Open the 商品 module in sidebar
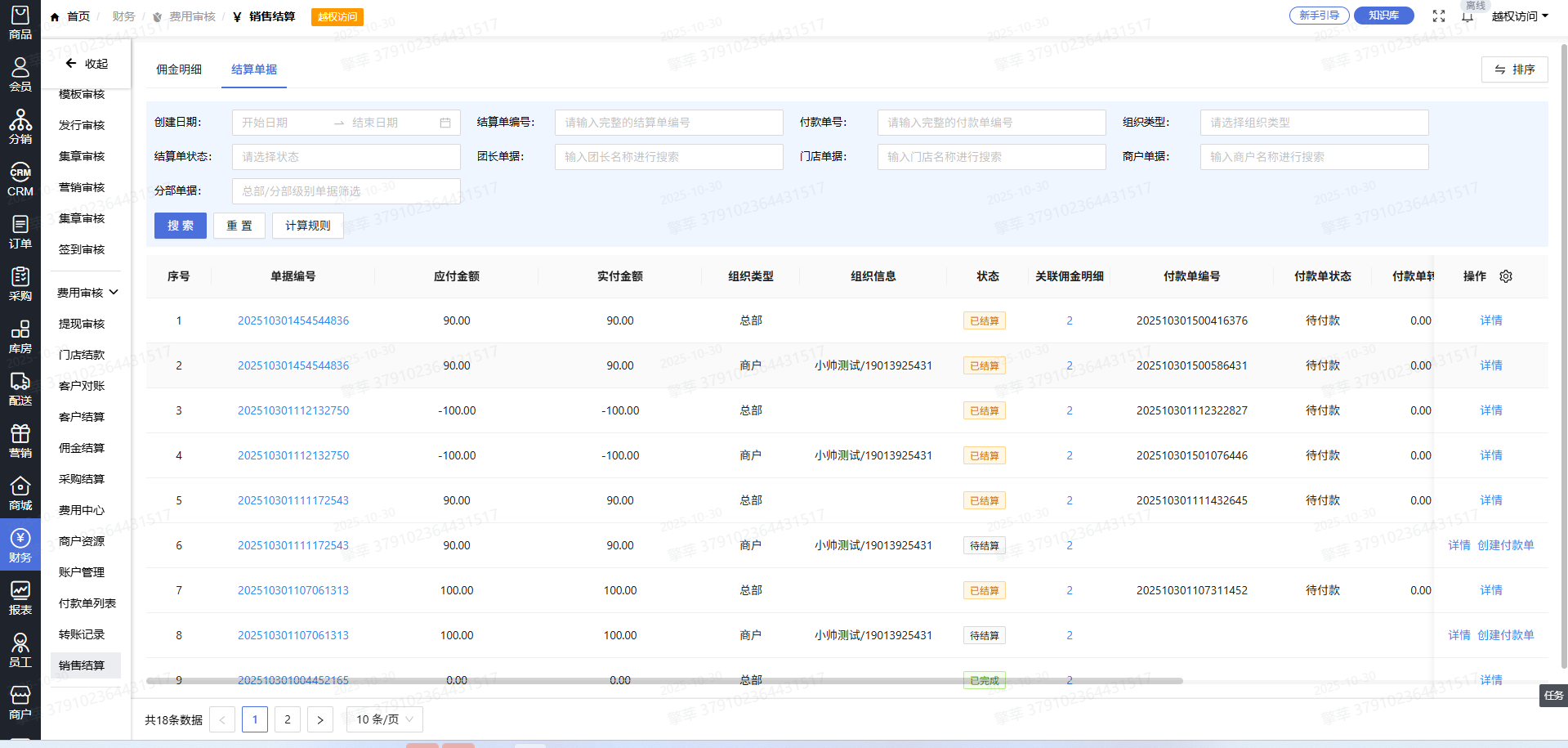 [20, 23]
